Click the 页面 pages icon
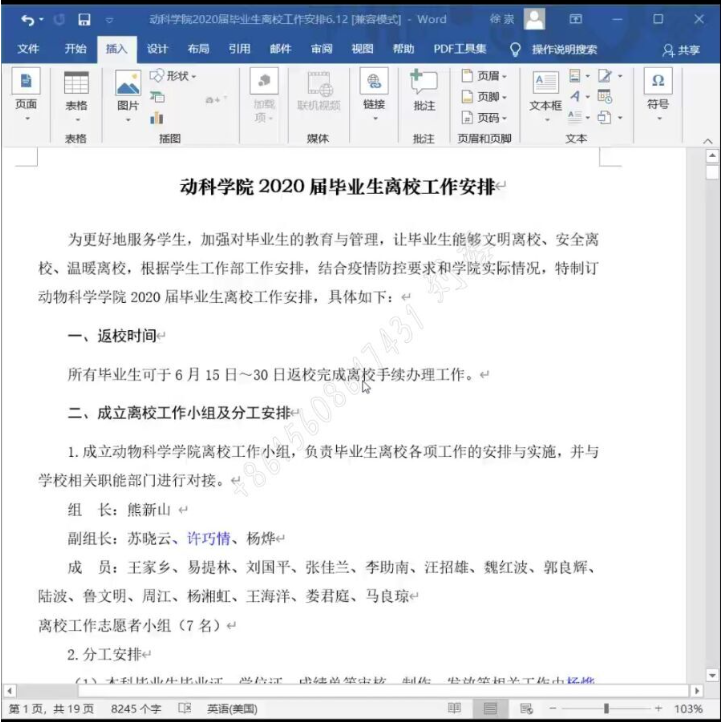This screenshot has width=721, height=722. click(x=26, y=91)
